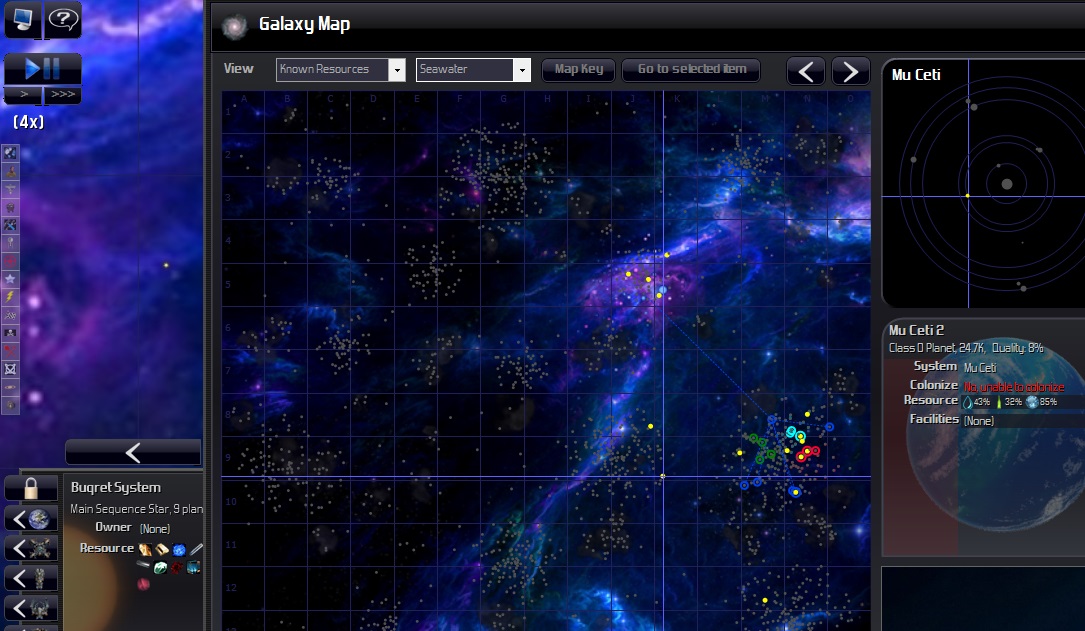This screenshot has width=1085, height=631.
Task: Go to next item with right arrow
Action: 850,71
